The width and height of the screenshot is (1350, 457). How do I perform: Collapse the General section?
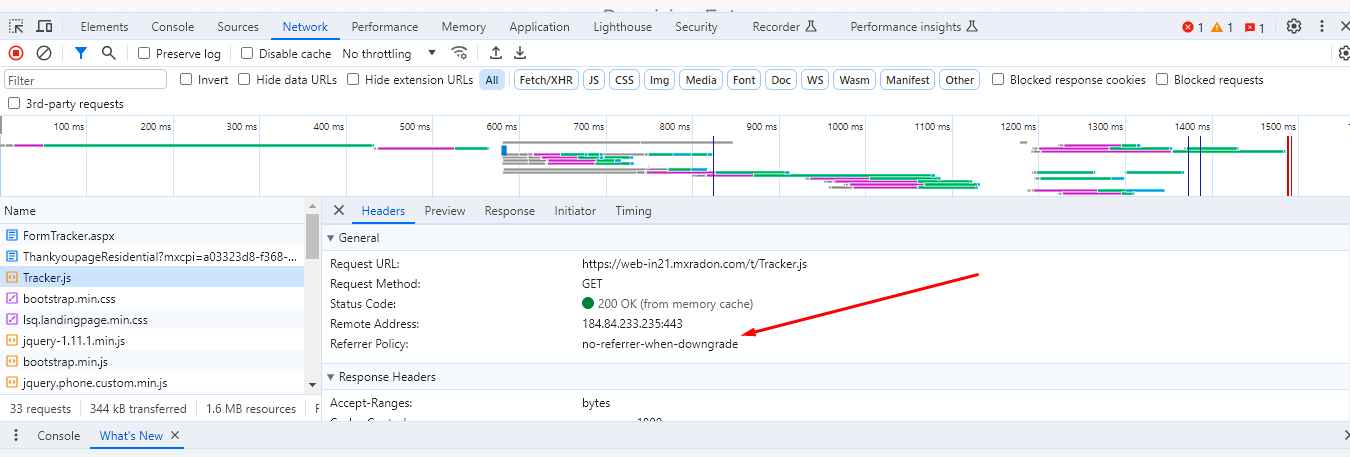[331, 238]
